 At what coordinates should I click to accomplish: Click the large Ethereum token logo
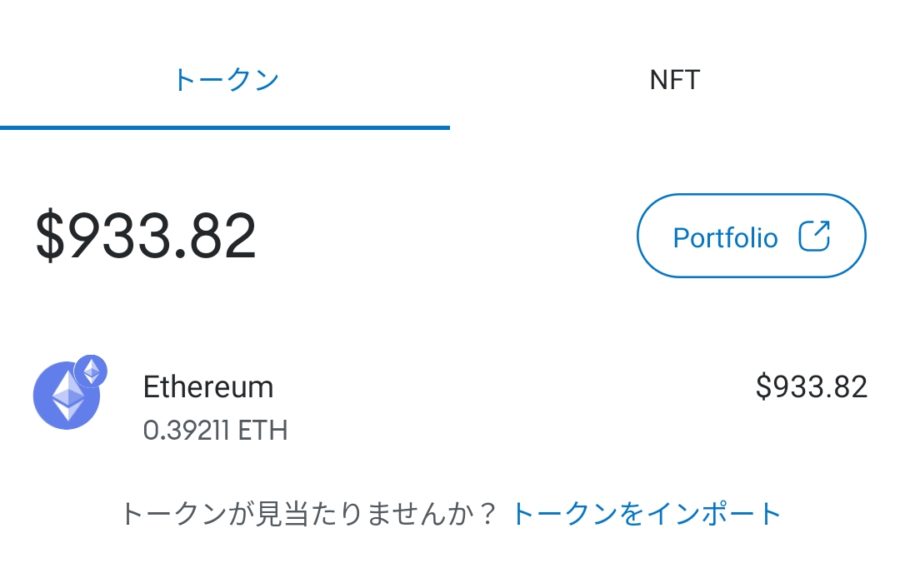[x=66, y=396]
